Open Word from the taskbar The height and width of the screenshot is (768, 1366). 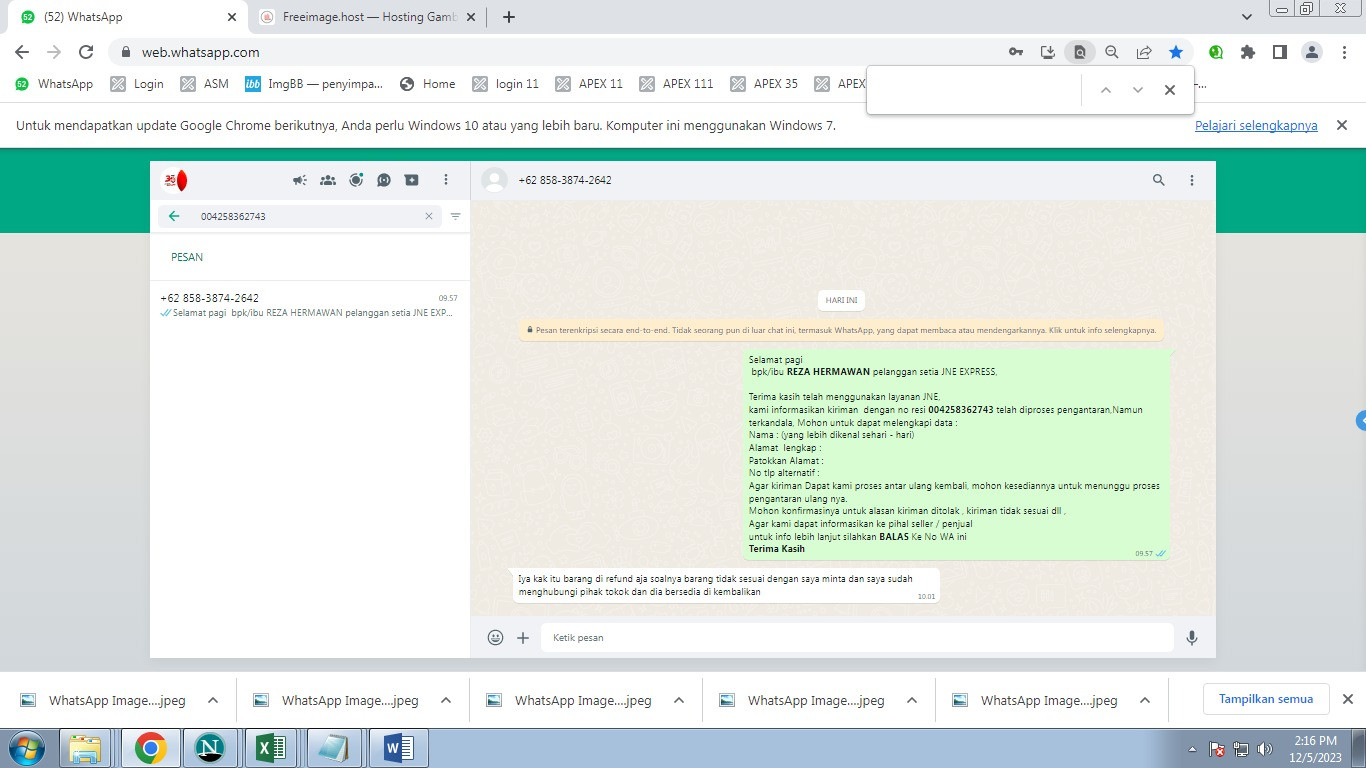coord(398,748)
